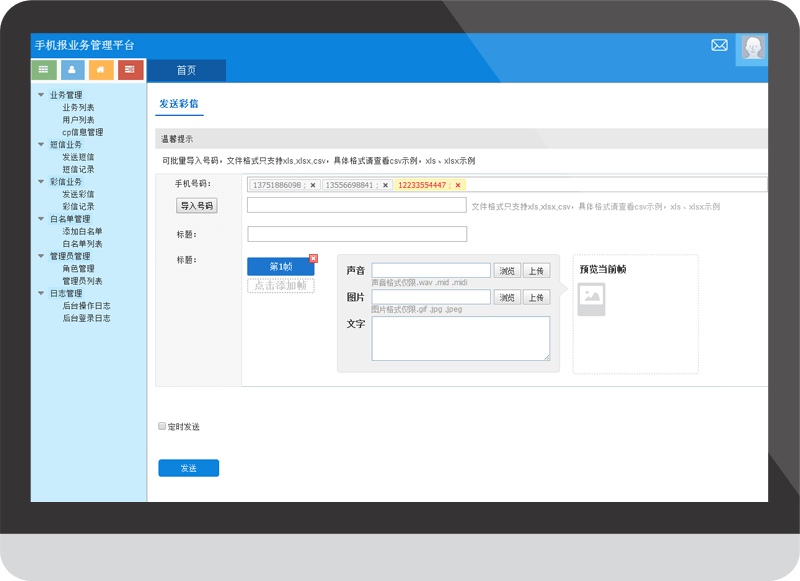Click the 导入号码 import button
This screenshot has width=800, height=581.
197,206
